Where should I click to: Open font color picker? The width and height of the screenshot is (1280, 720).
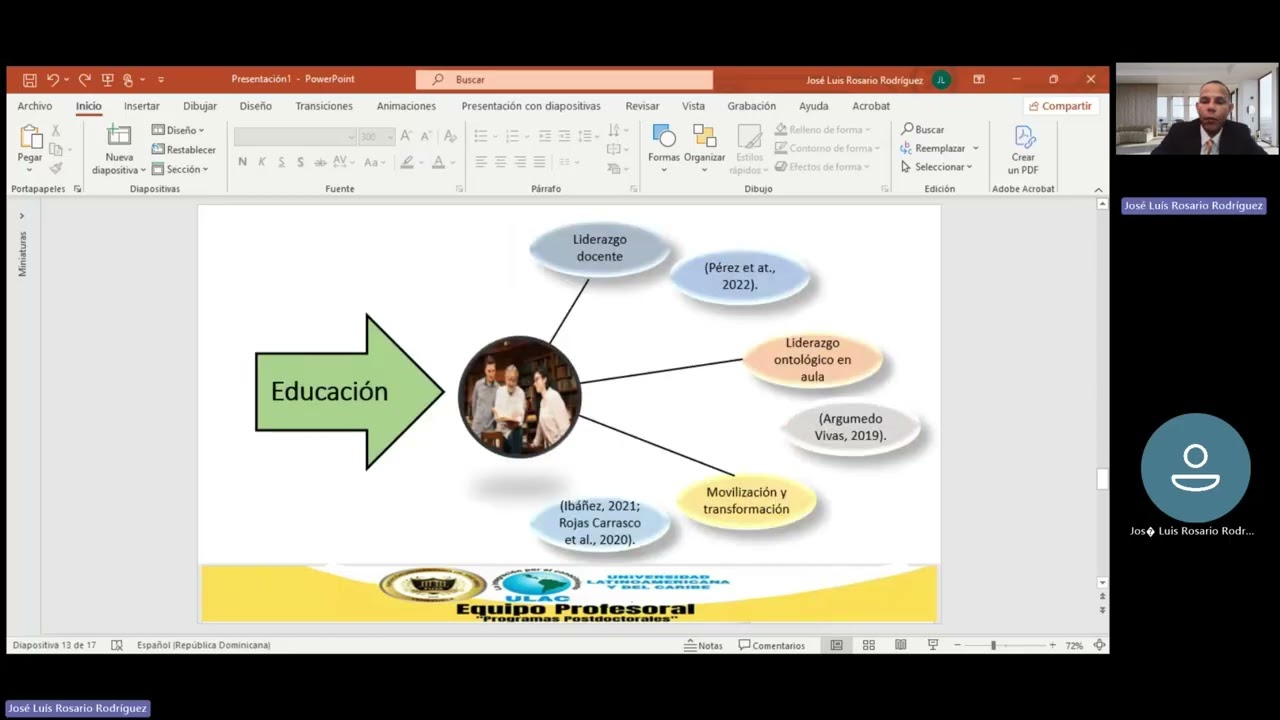point(441,162)
